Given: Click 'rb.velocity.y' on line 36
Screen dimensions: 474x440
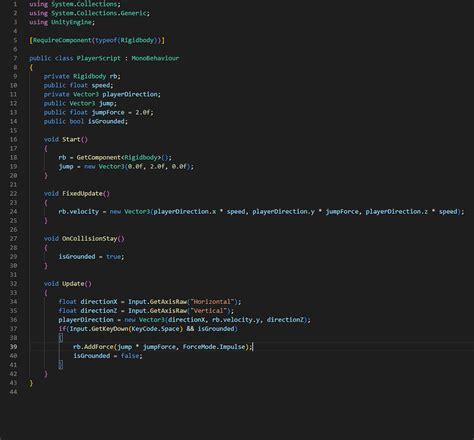Looking at the screenshot, I should (x=235, y=320).
